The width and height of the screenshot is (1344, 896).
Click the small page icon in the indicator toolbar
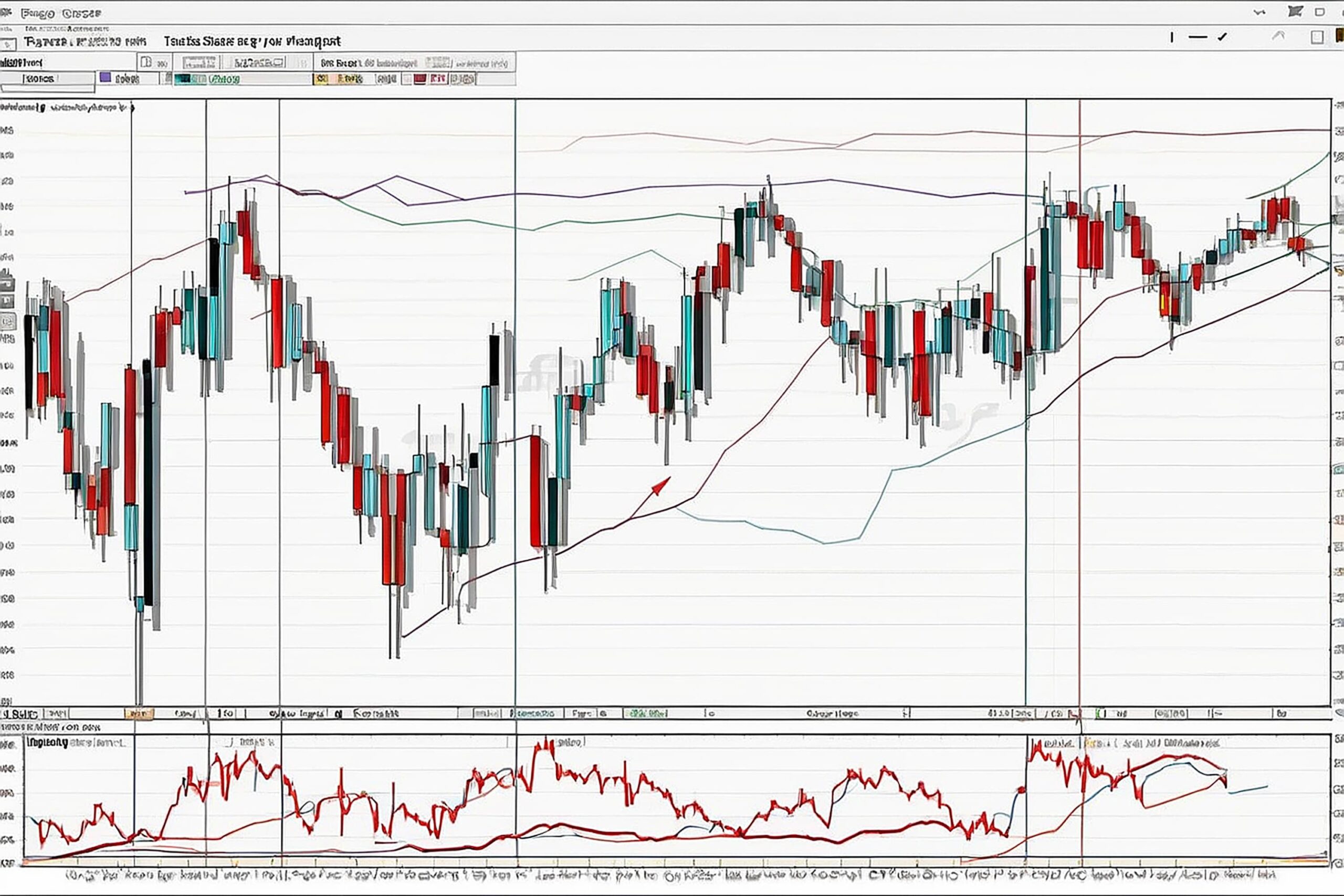(x=146, y=62)
